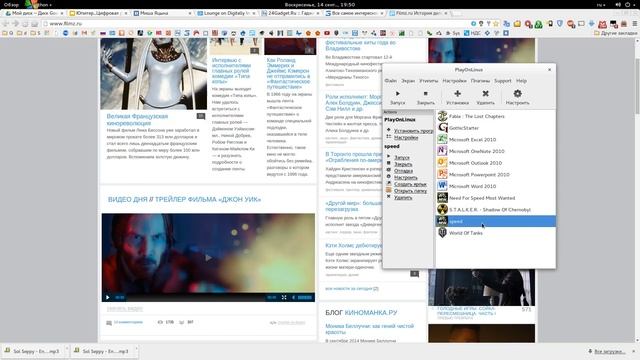
Task: Select Need For Speed Most Wanted icon
Action: (442, 198)
